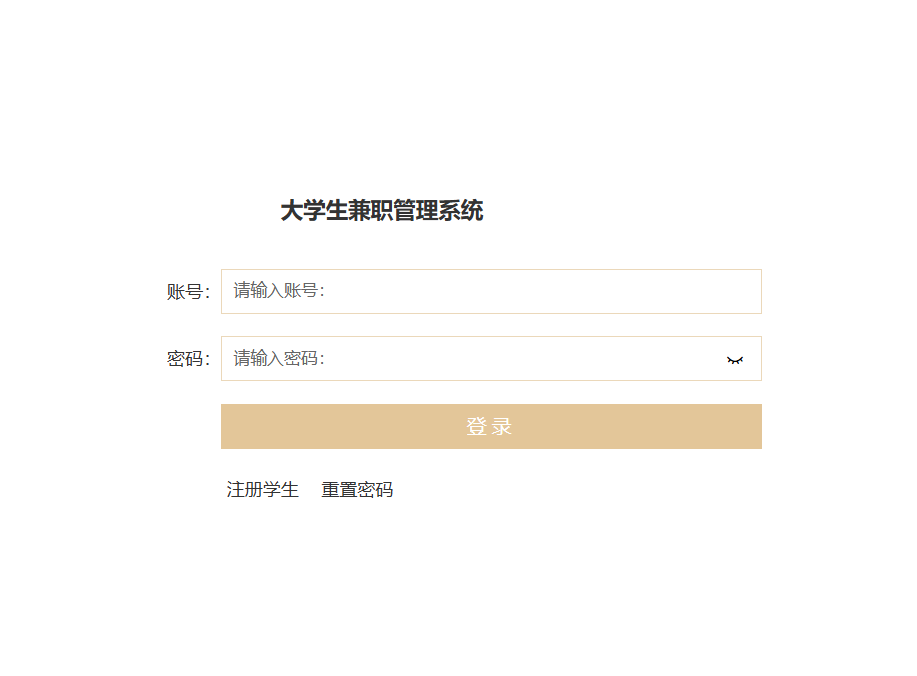Reset a forgotten password
The image size is (917, 676).
[357, 490]
